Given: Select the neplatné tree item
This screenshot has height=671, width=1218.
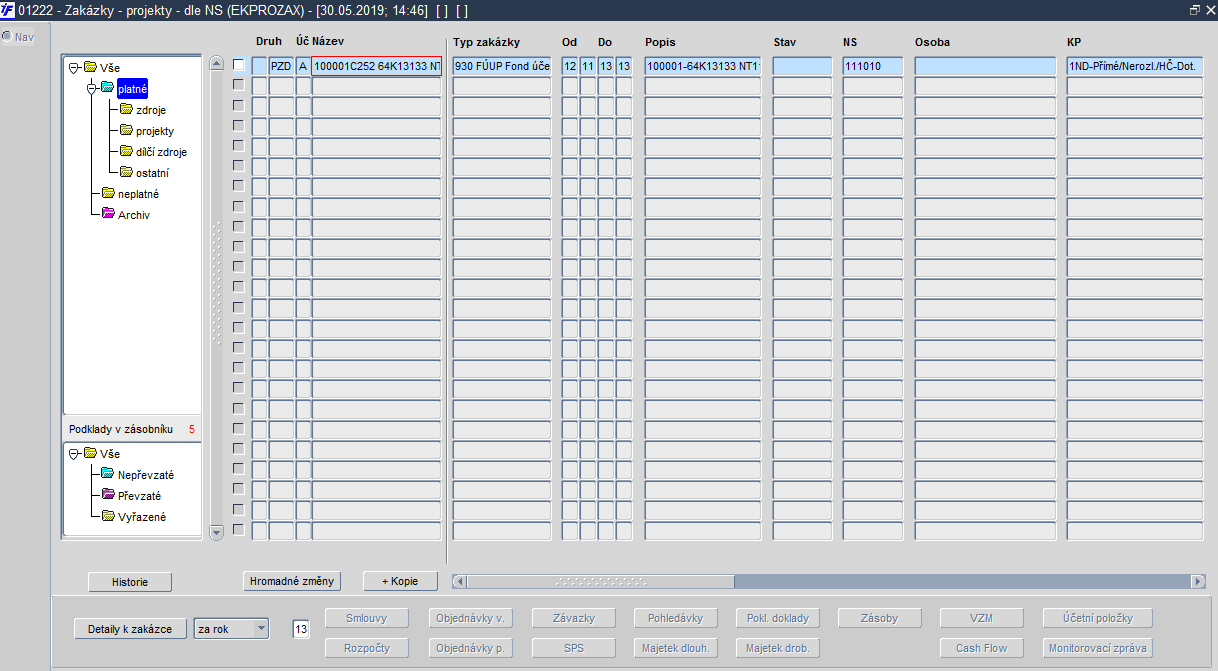Looking at the screenshot, I should coord(138,194).
